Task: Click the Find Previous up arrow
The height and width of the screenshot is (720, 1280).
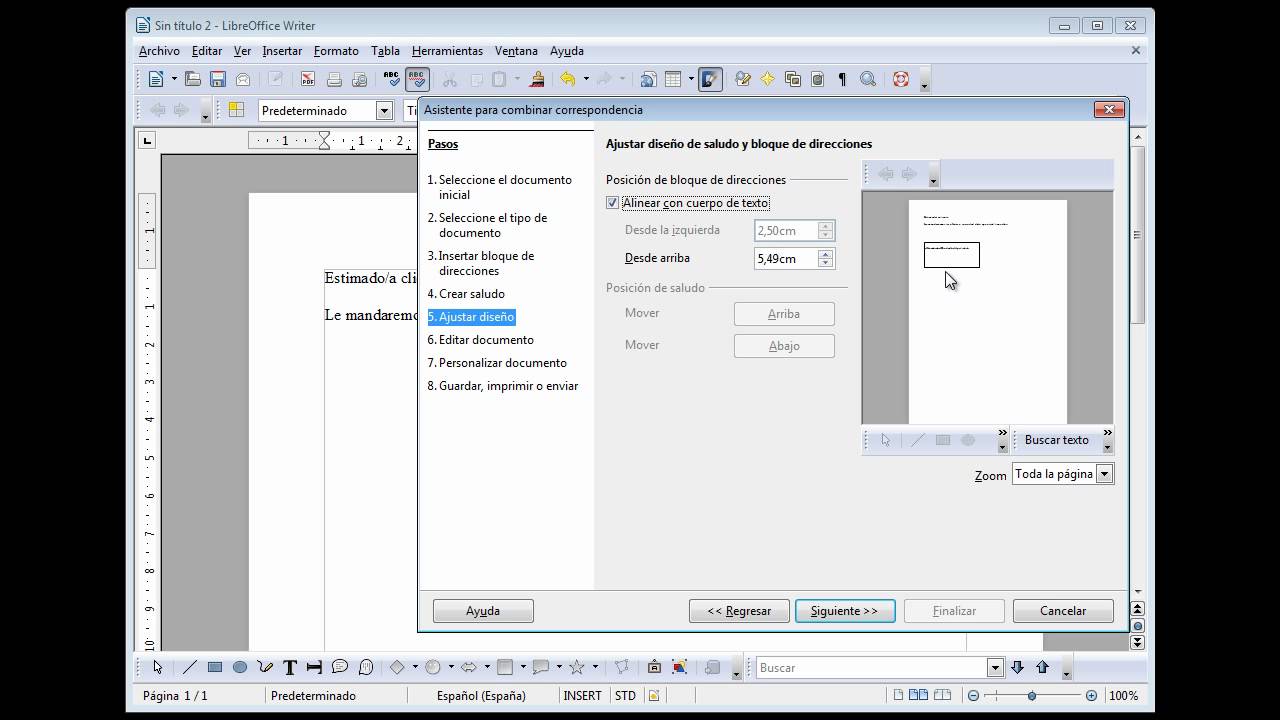Action: point(1042,667)
